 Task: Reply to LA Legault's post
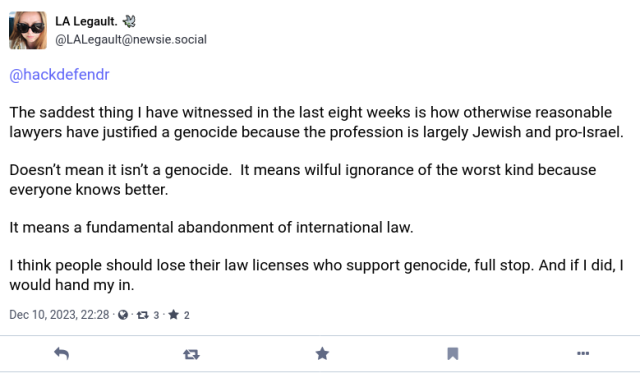(x=61, y=354)
